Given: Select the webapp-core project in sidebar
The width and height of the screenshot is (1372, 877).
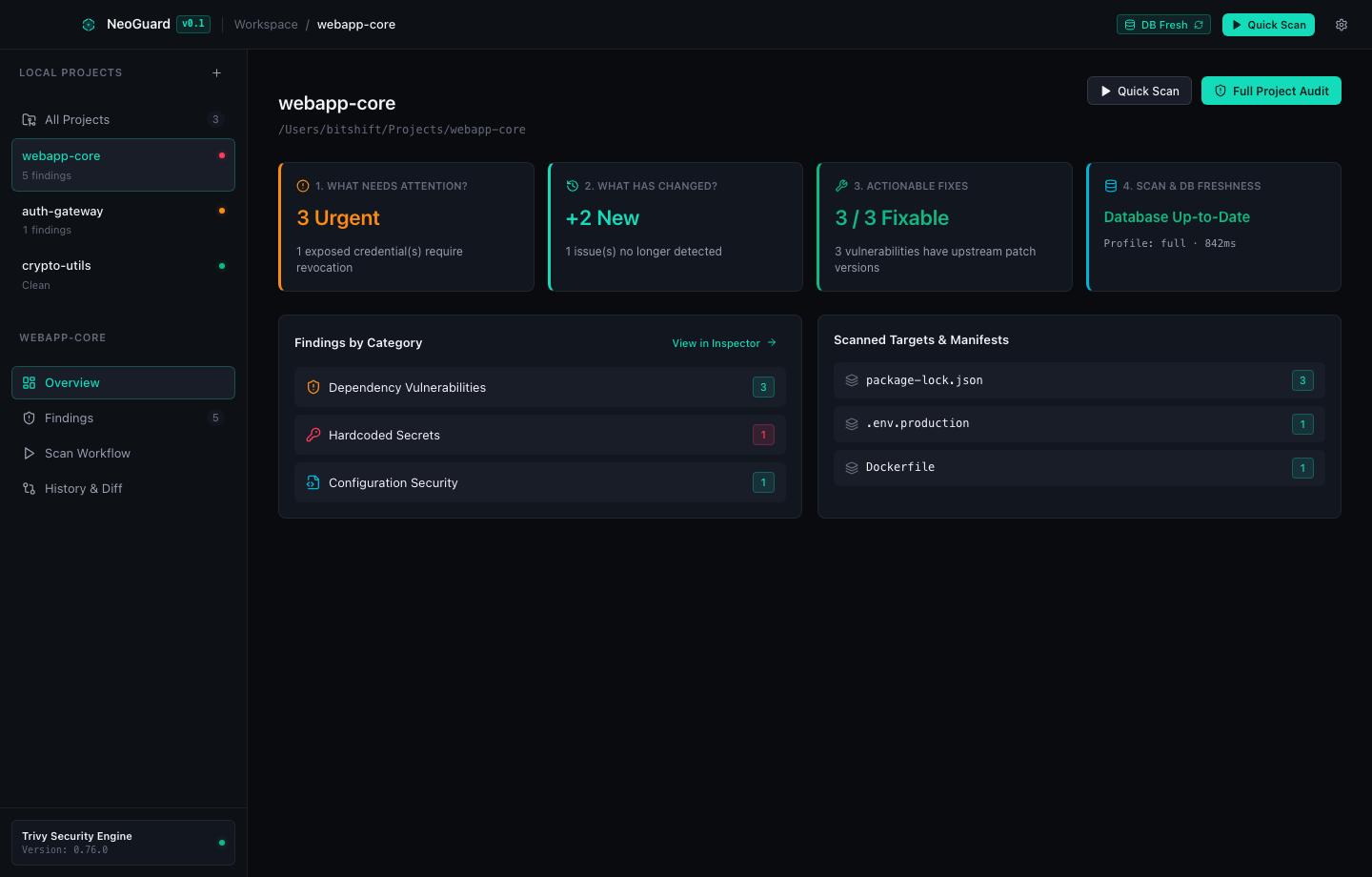Looking at the screenshot, I should 123,165.
